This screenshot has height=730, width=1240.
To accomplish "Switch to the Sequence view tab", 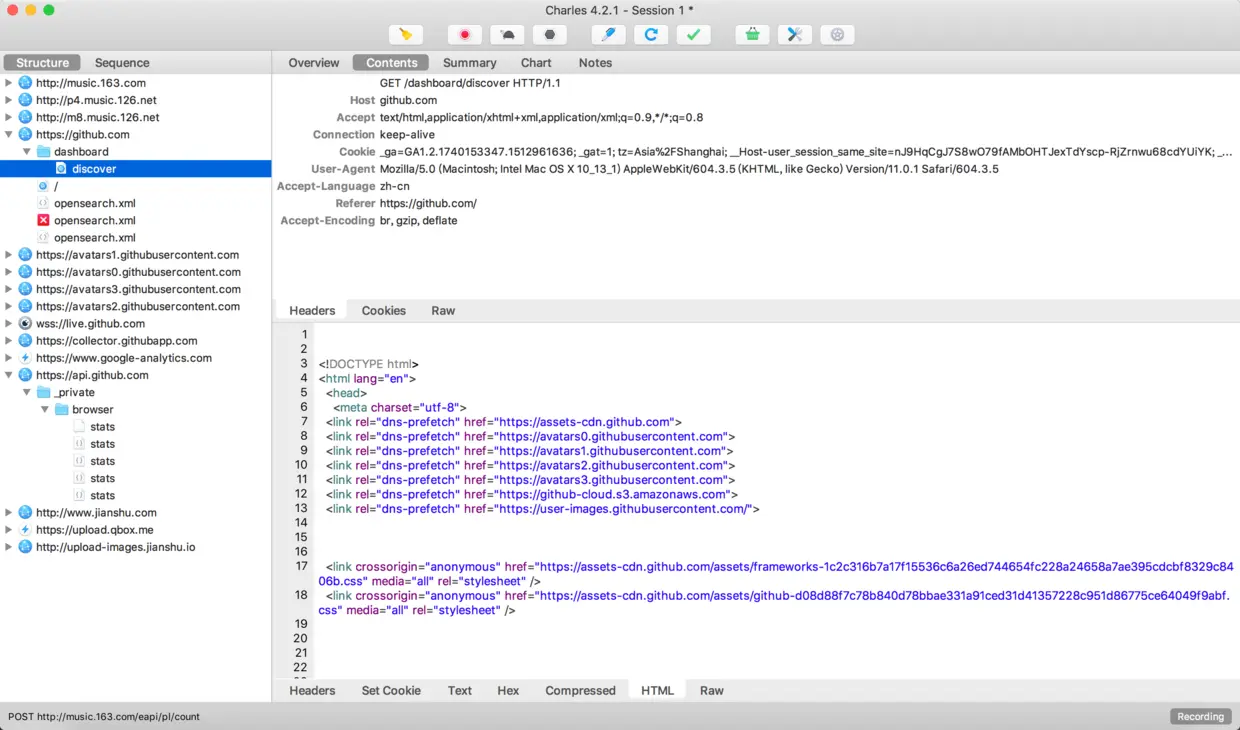I will (122, 62).
